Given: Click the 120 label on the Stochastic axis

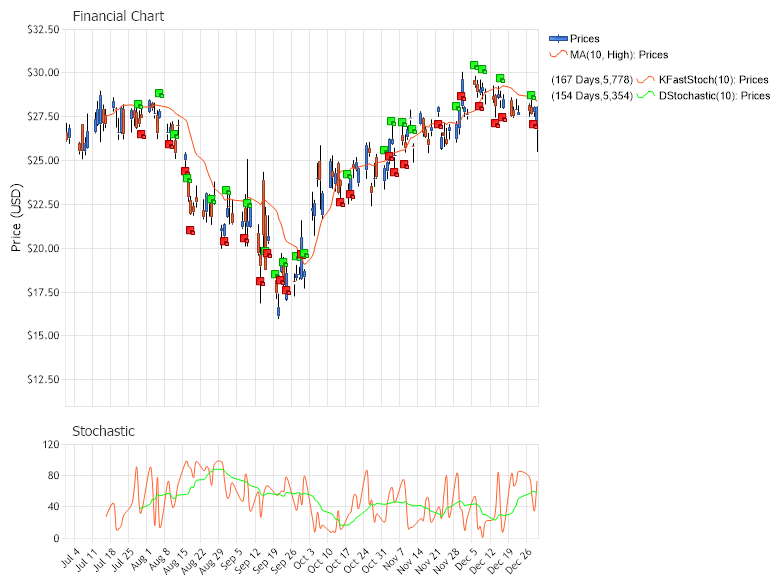Looking at the screenshot, I should coord(49,445).
